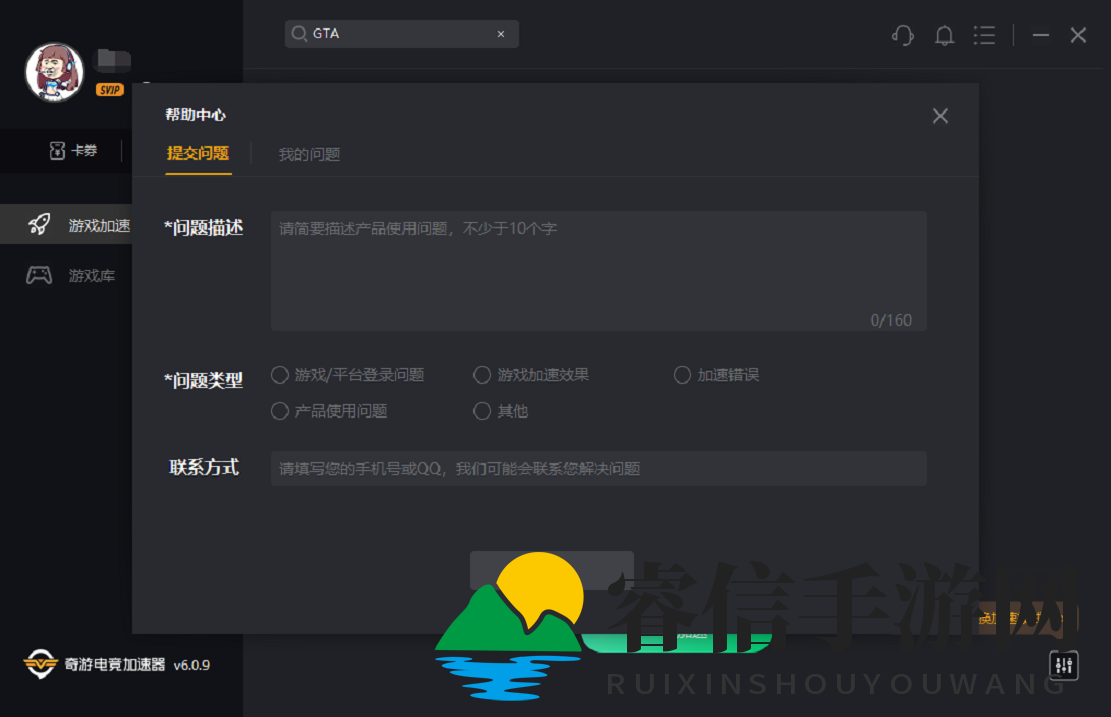Open the notifications bell icon
The image size is (1111, 717).
click(x=943, y=35)
